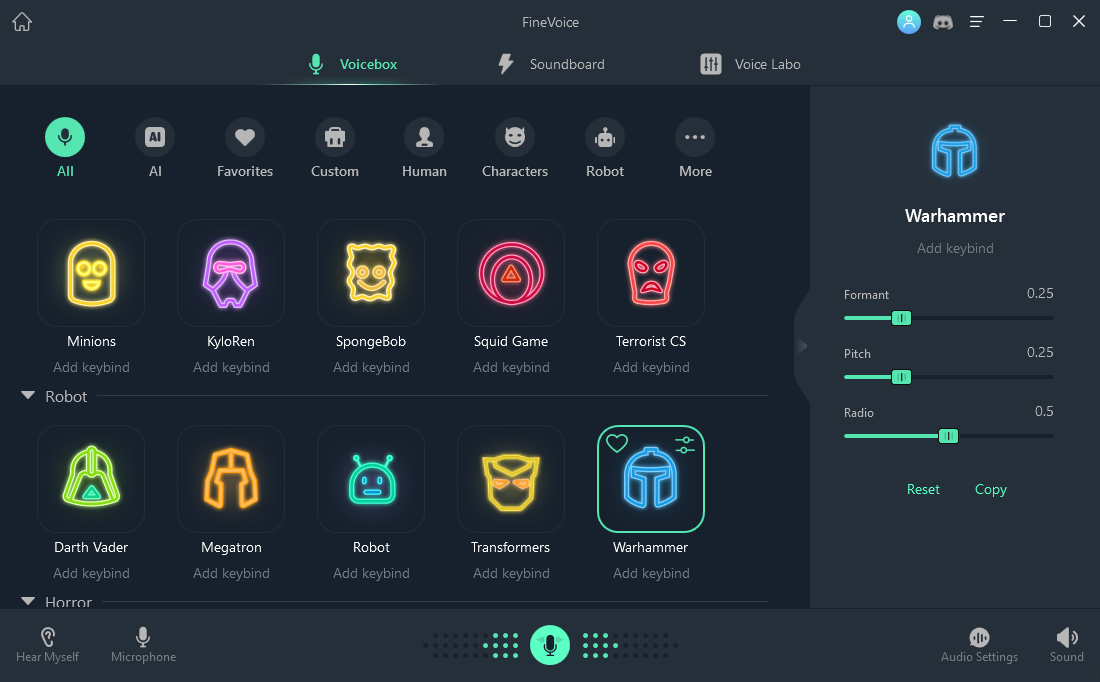Select the Megatron voice
The width and height of the screenshot is (1100, 682).
(231, 479)
